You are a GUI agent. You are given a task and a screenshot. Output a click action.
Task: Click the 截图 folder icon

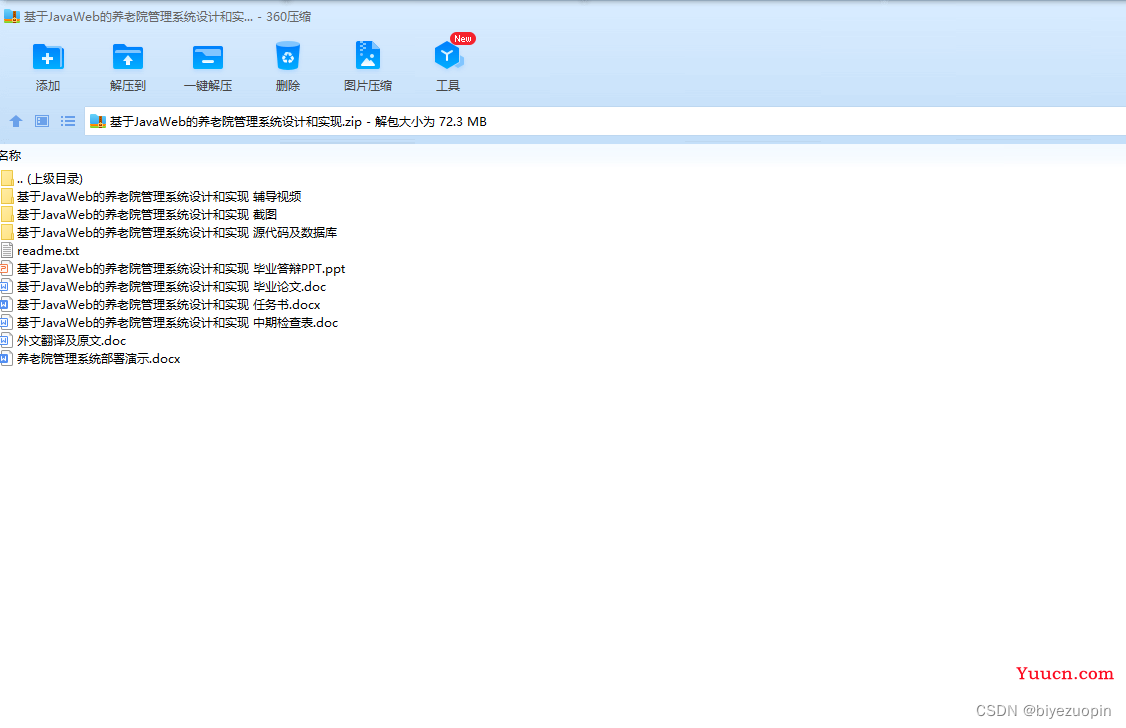click(7, 214)
